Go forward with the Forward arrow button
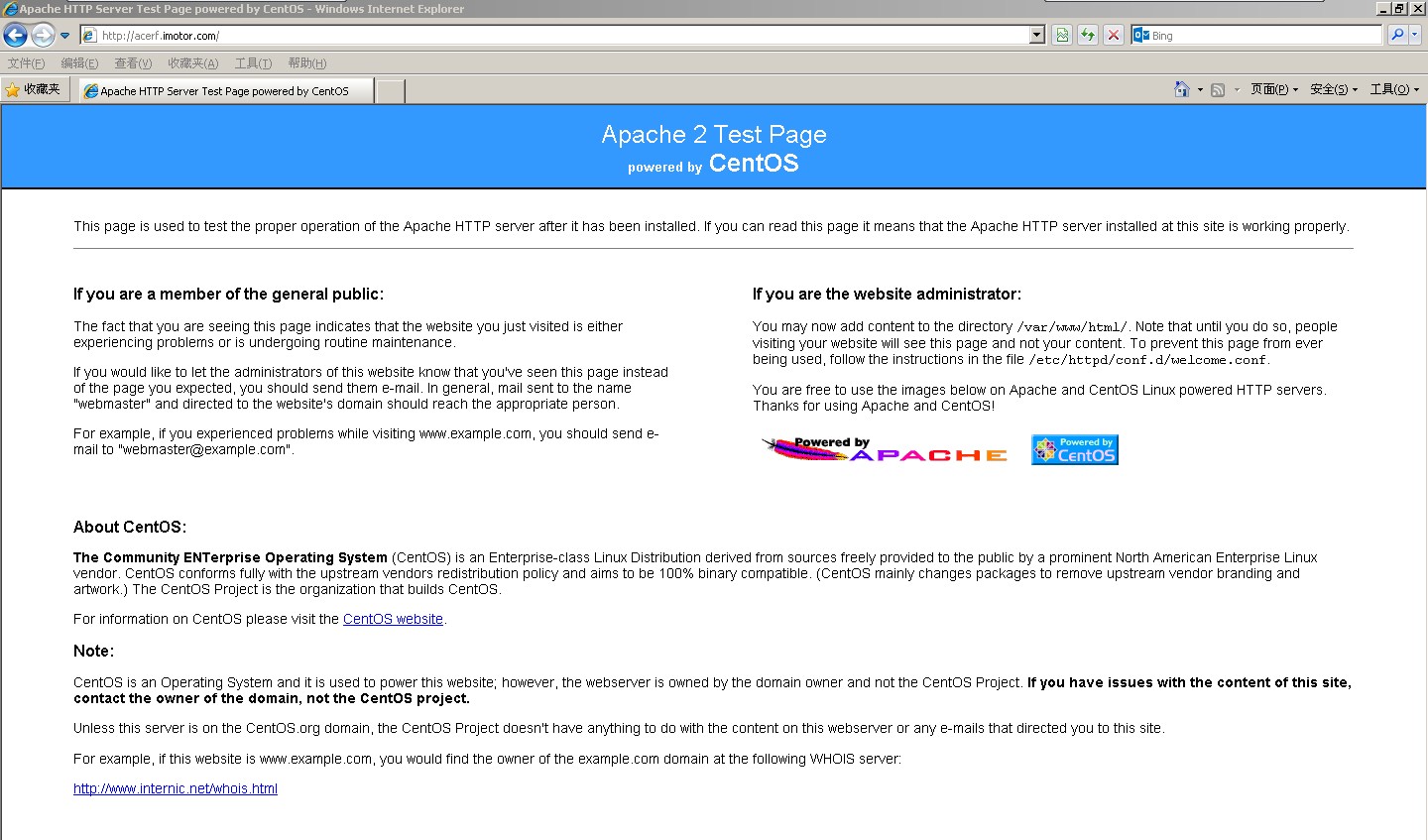 click(43, 36)
